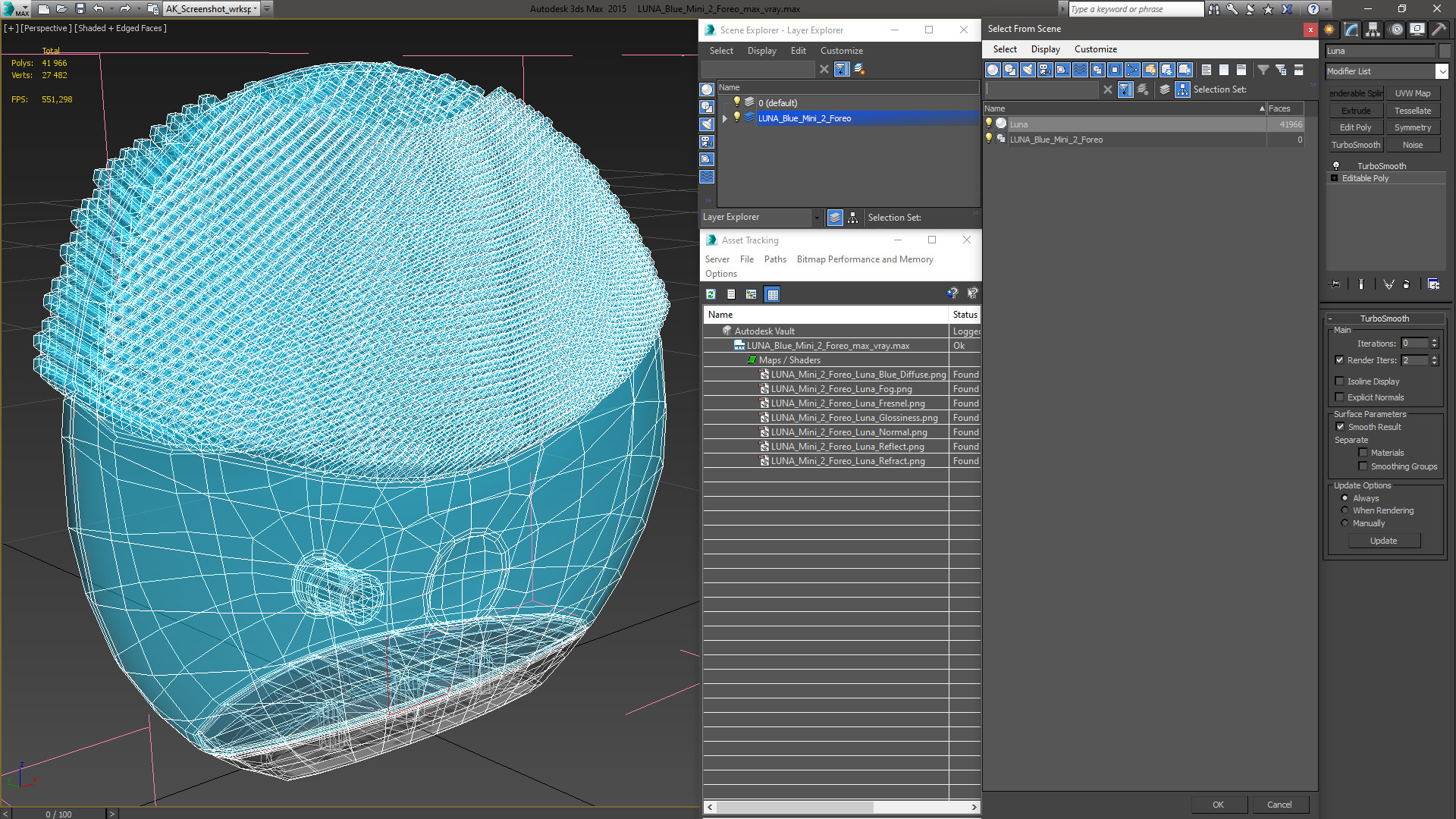Toggle visibility bulb of 0 (default) layer

point(736,102)
